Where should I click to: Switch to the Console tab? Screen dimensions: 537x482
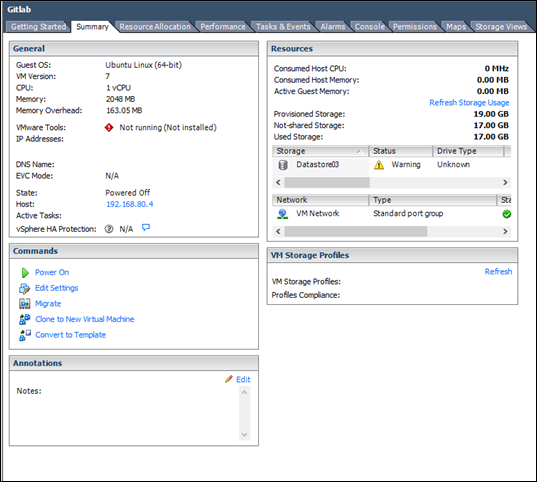pyautogui.click(x=370, y=27)
